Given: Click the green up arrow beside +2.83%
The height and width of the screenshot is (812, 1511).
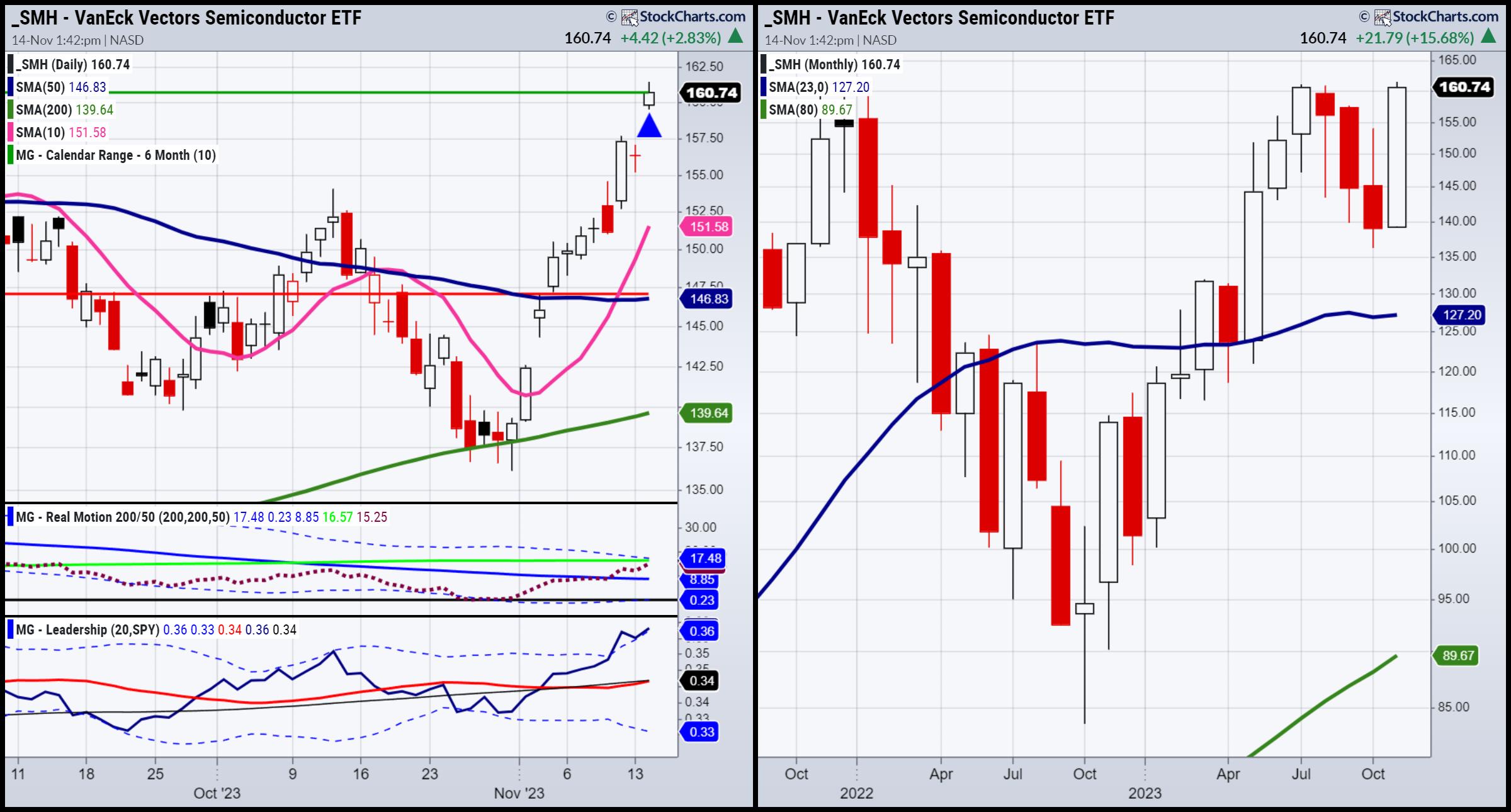Looking at the screenshot, I should pos(735,37).
